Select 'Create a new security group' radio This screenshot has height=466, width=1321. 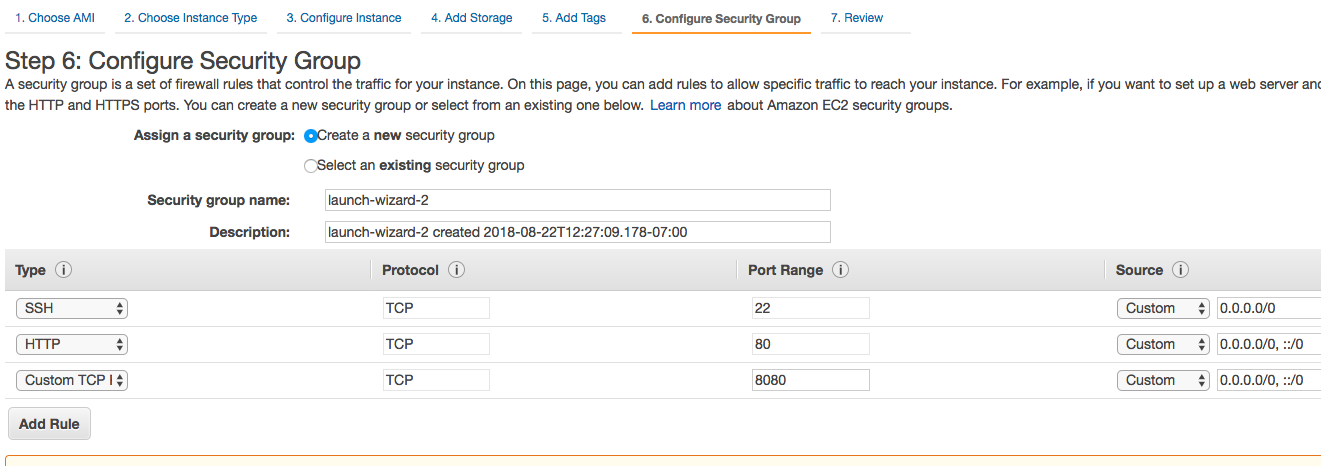click(311, 136)
